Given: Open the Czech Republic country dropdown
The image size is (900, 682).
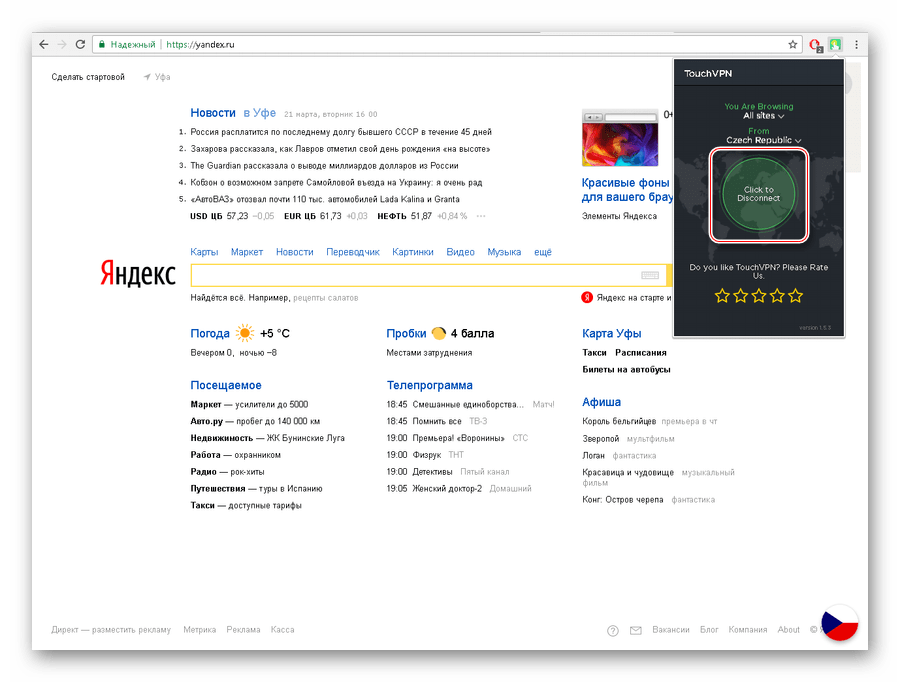Looking at the screenshot, I should pyautogui.click(x=763, y=141).
